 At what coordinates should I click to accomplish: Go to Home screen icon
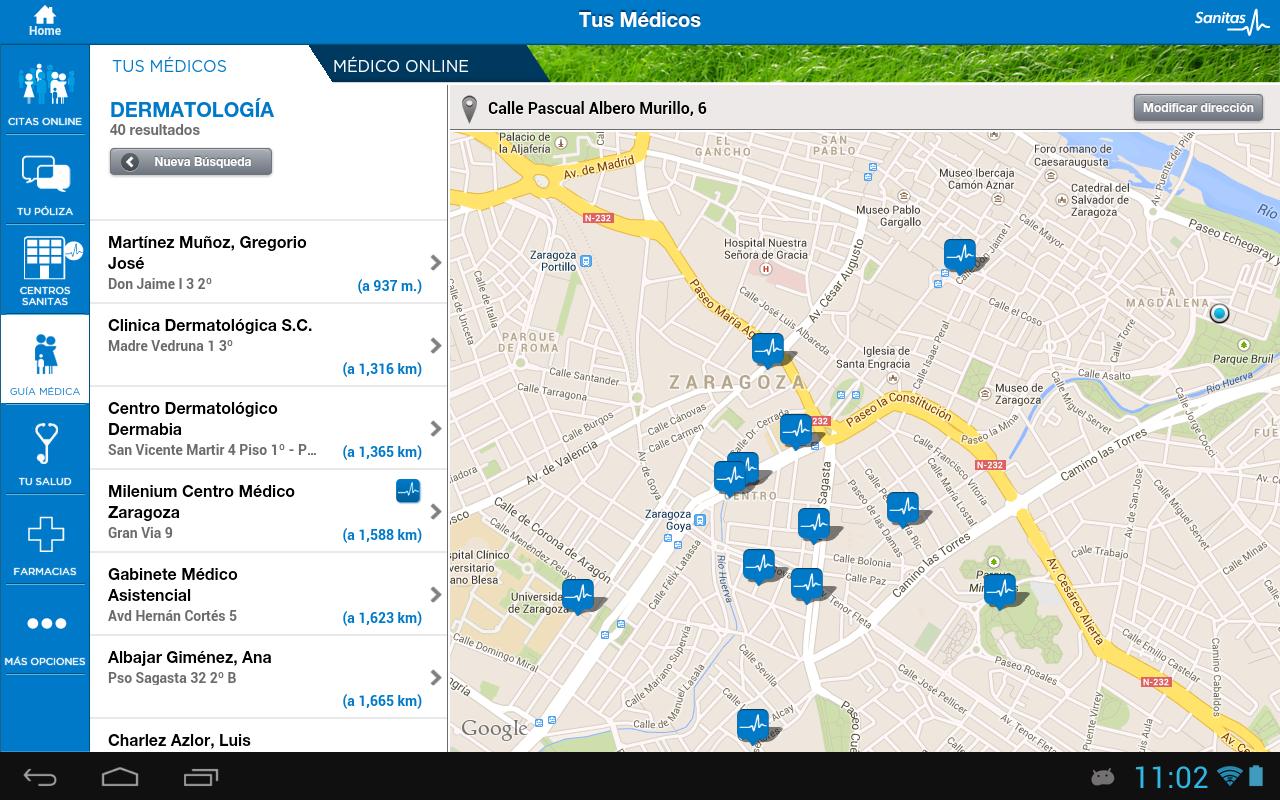pos(44,21)
